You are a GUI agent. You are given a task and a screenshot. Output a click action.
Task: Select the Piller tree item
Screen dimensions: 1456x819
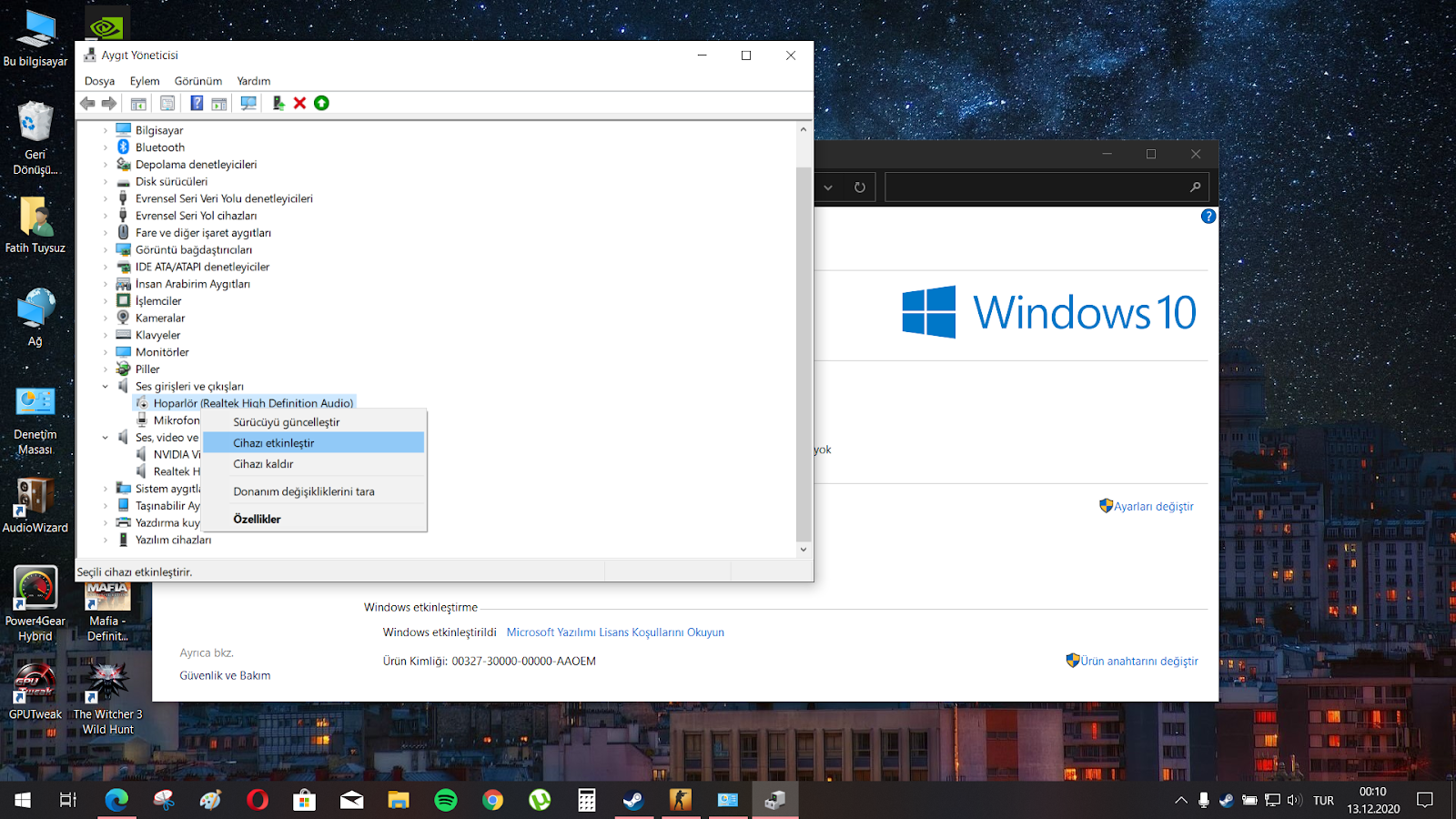point(147,369)
